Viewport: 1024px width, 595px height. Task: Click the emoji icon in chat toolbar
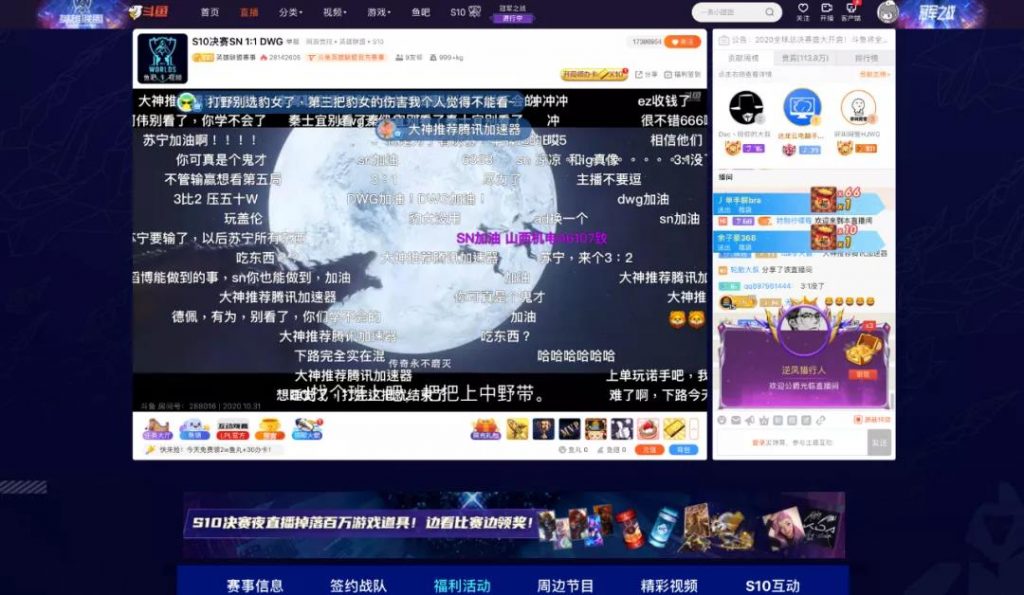click(722, 420)
